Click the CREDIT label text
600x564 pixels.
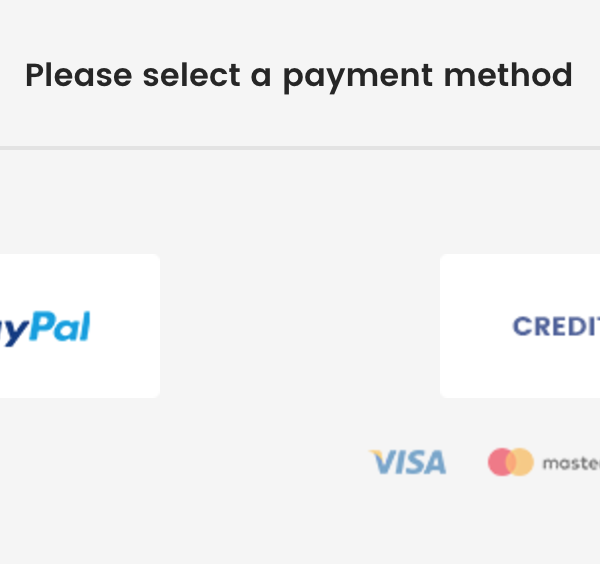pos(556,326)
